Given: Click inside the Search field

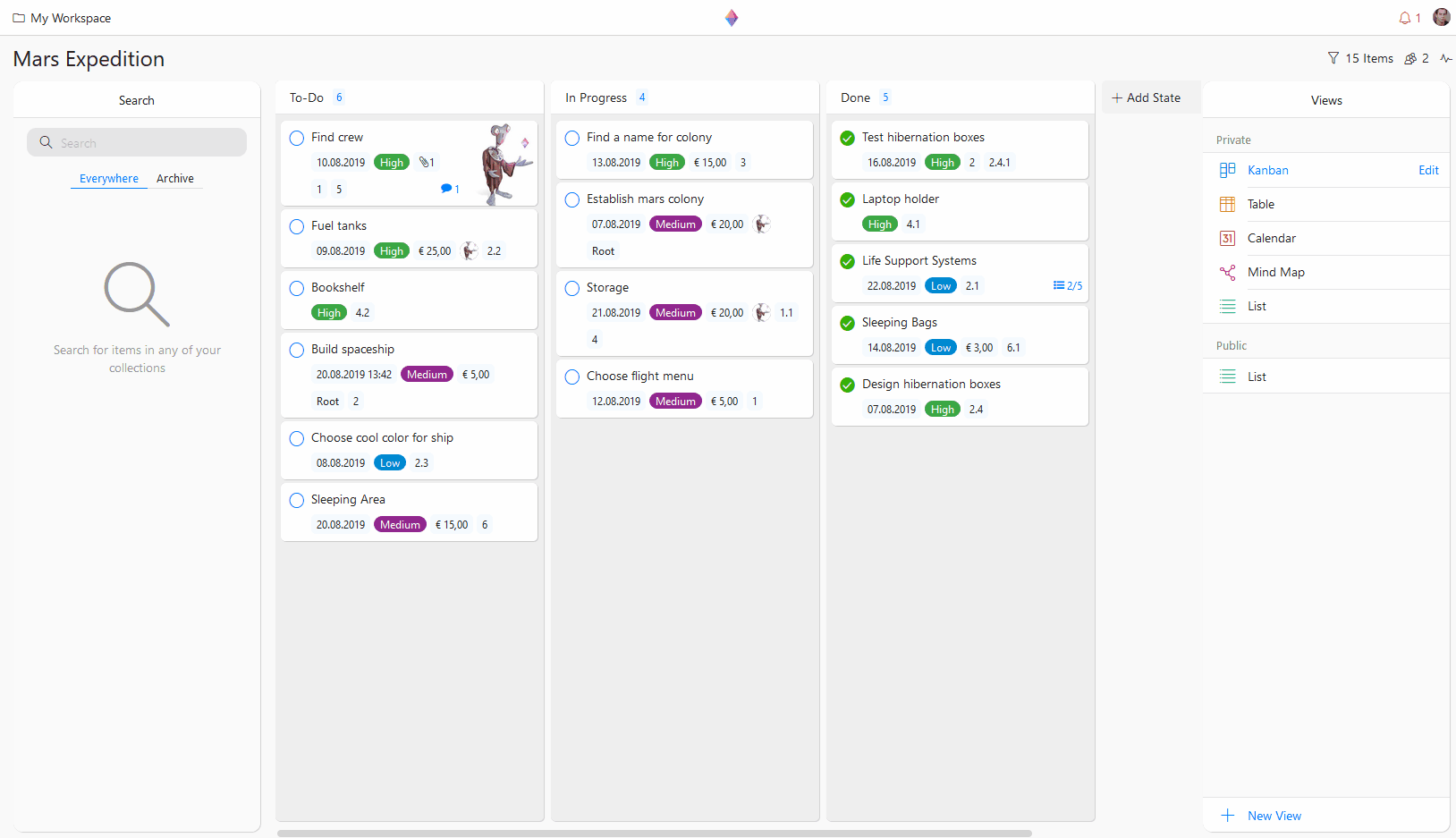Looking at the screenshot, I should tap(136, 142).
